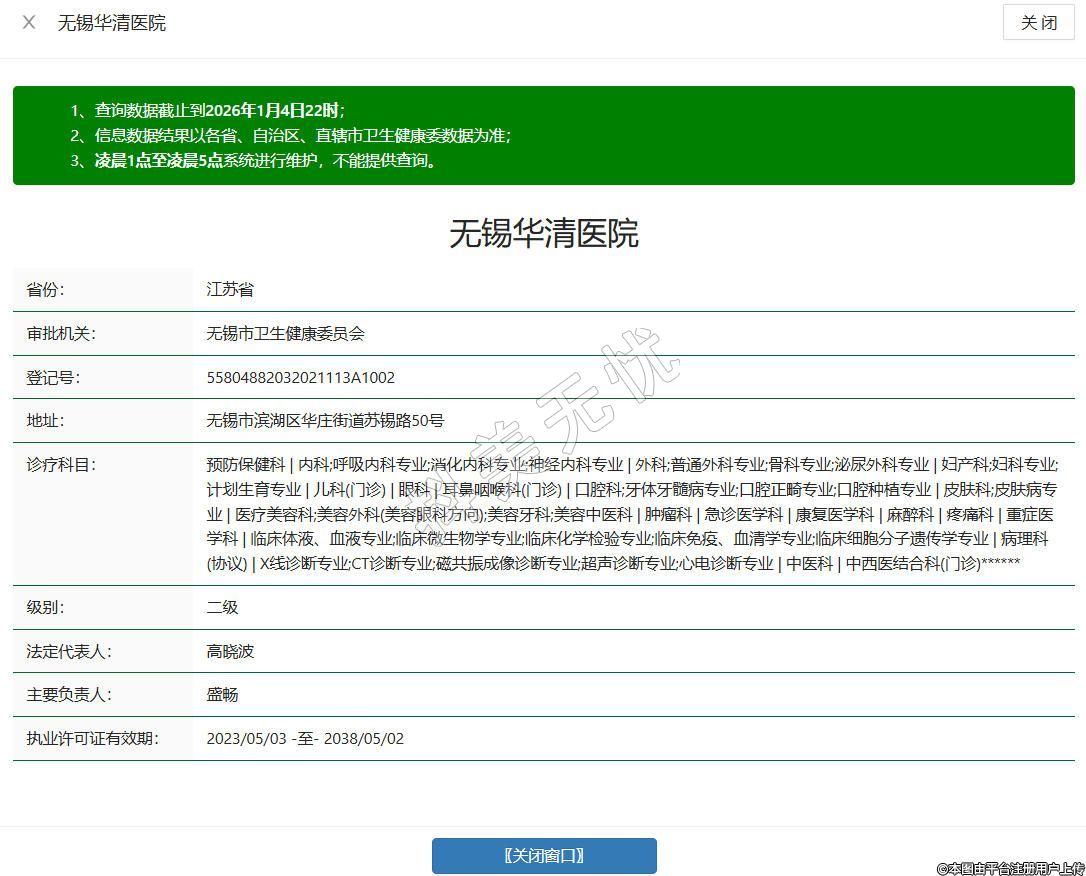Select the main responsible person 盛畅
The width and height of the screenshot is (1086, 876).
(222, 695)
